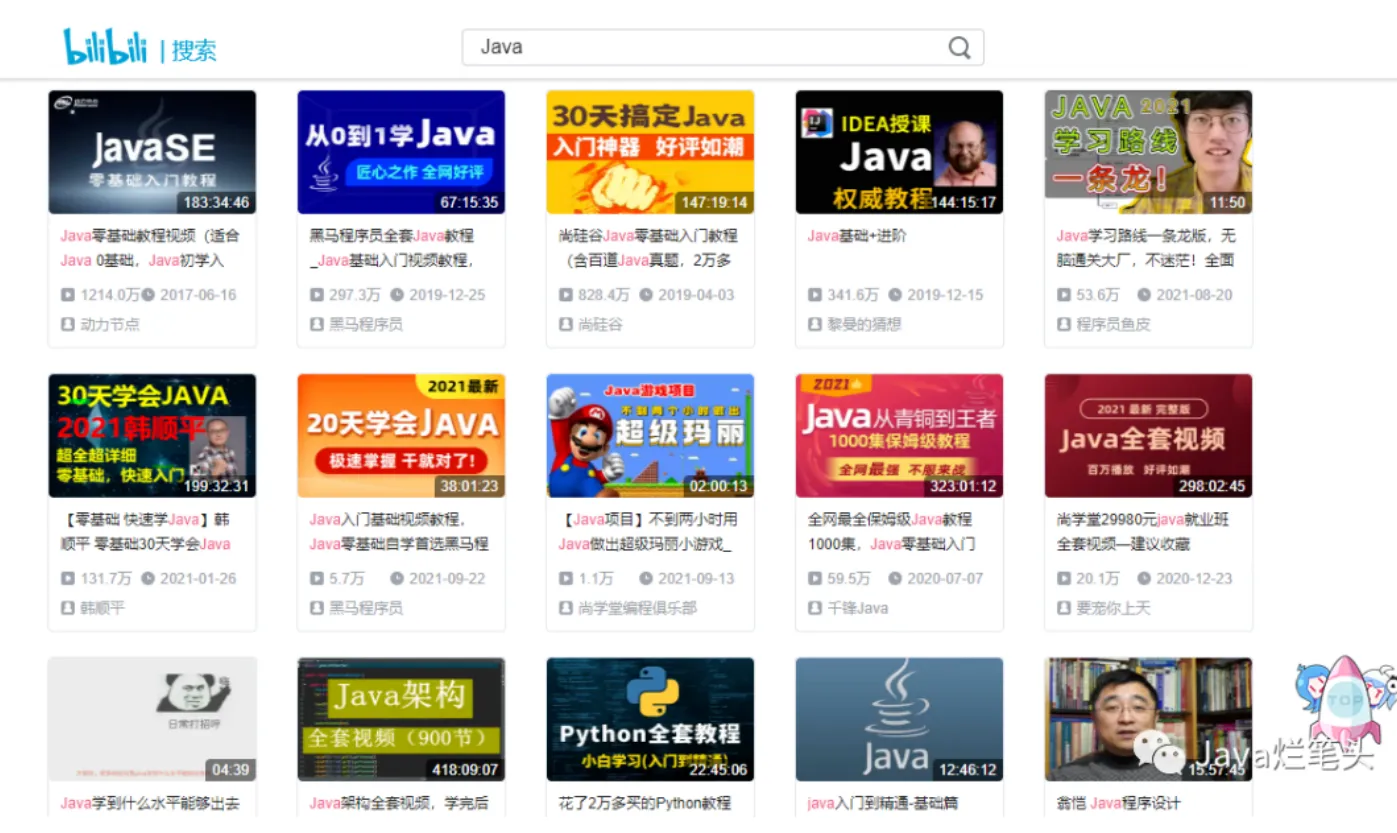Viewport: 1397px width, 833px height.
Task: Click the 2017-06-16 upload date
Action: point(198,295)
